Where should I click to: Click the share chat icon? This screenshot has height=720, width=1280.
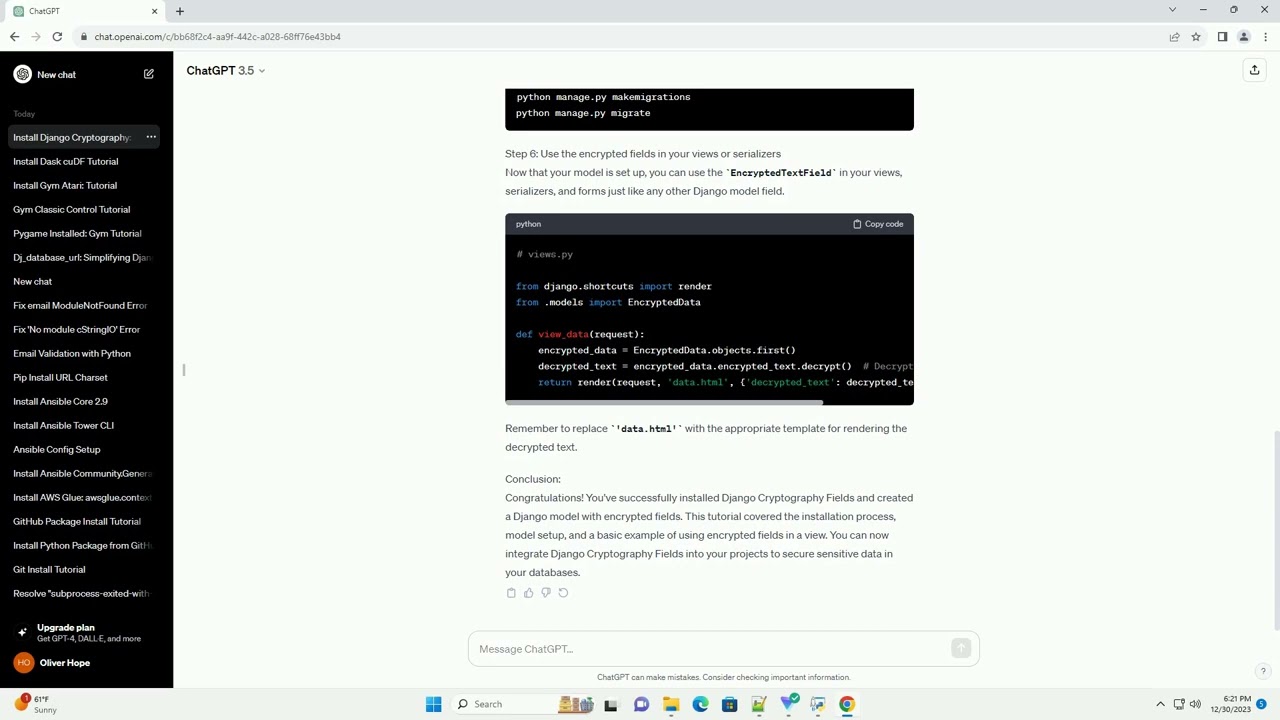tap(1254, 70)
